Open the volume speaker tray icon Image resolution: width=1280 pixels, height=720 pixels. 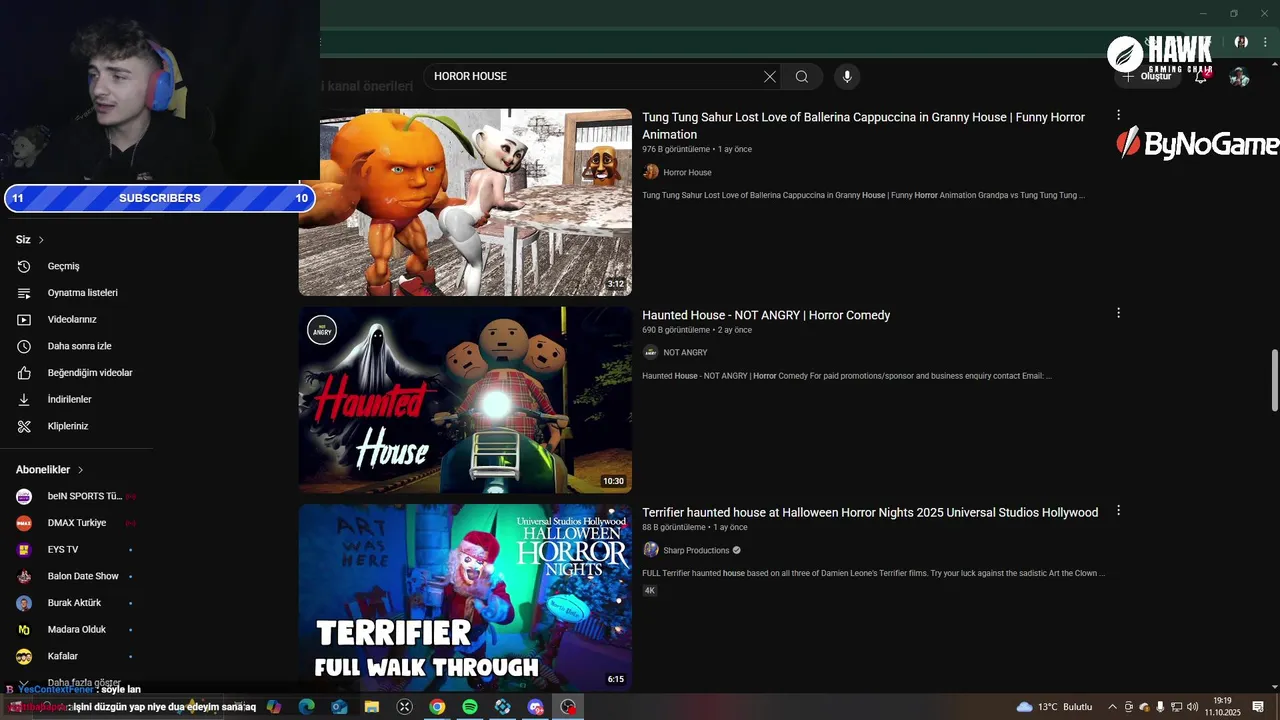(1192, 707)
